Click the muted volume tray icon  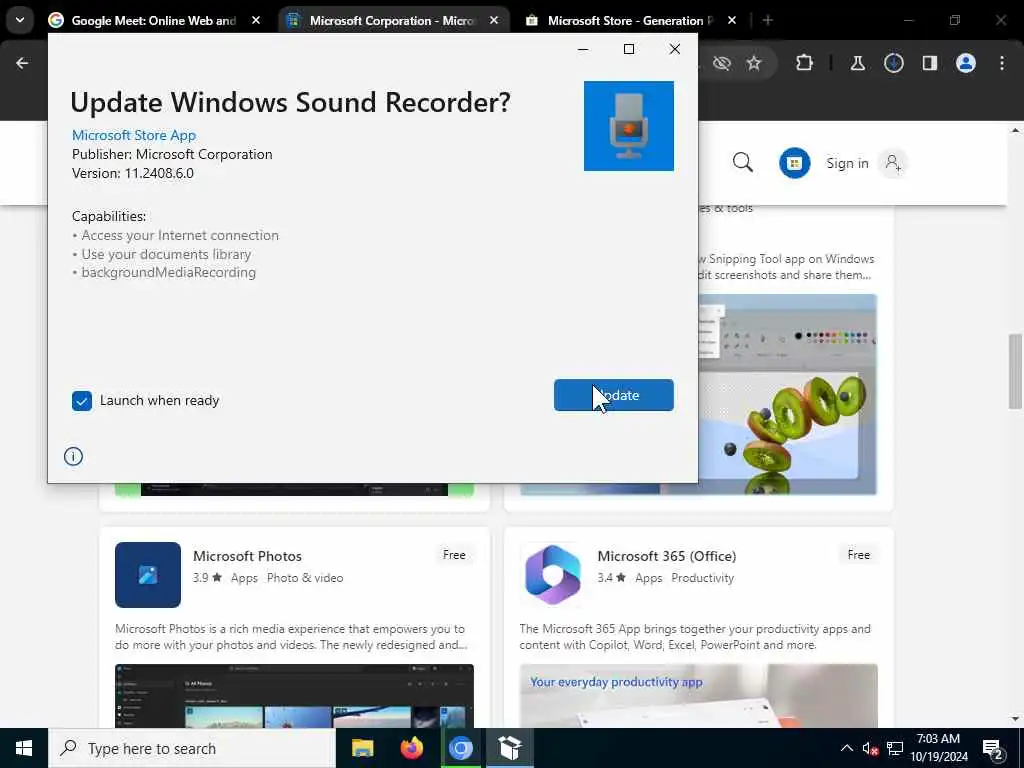(x=870, y=749)
